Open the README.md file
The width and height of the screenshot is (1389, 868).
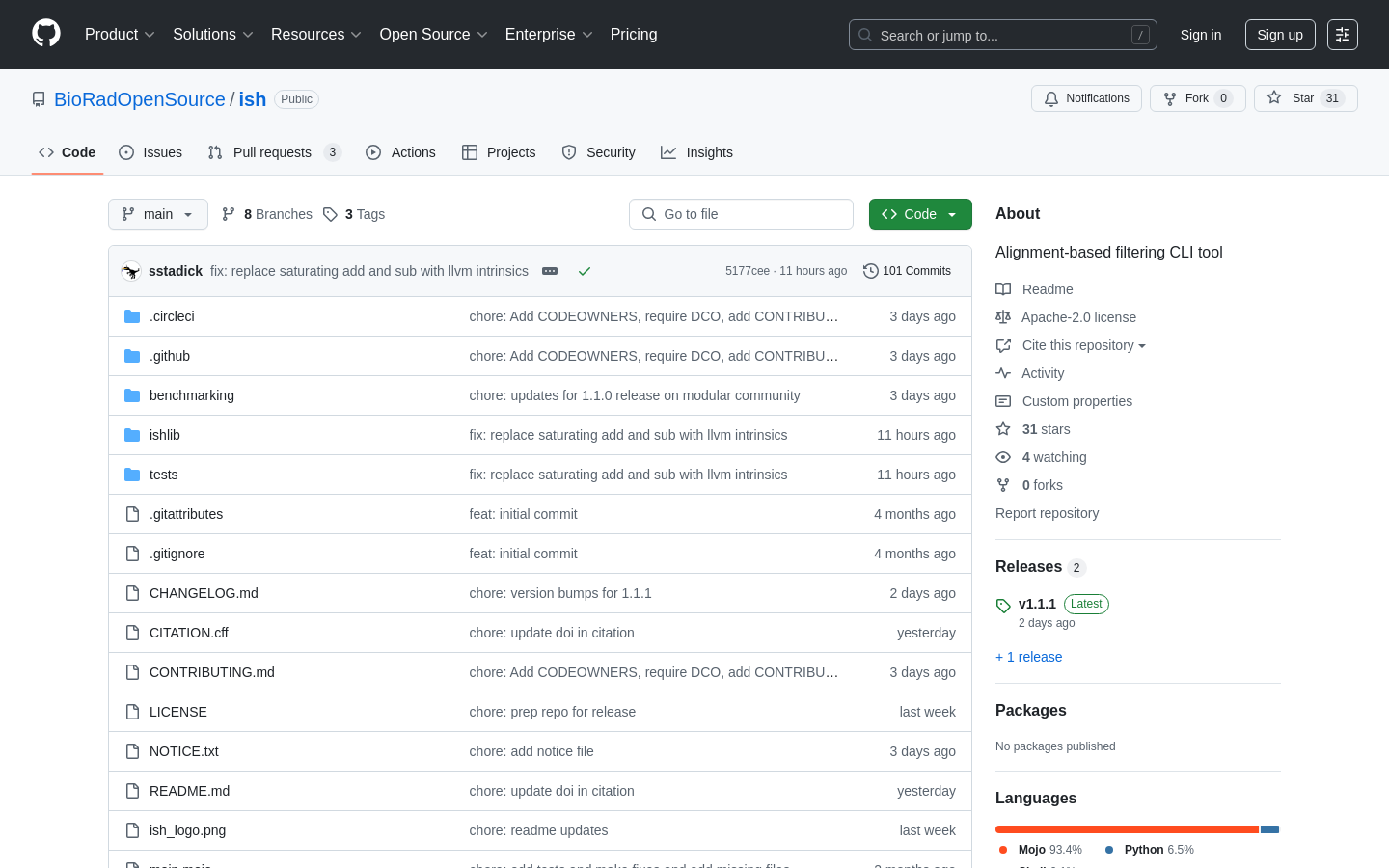pyautogui.click(x=189, y=791)
